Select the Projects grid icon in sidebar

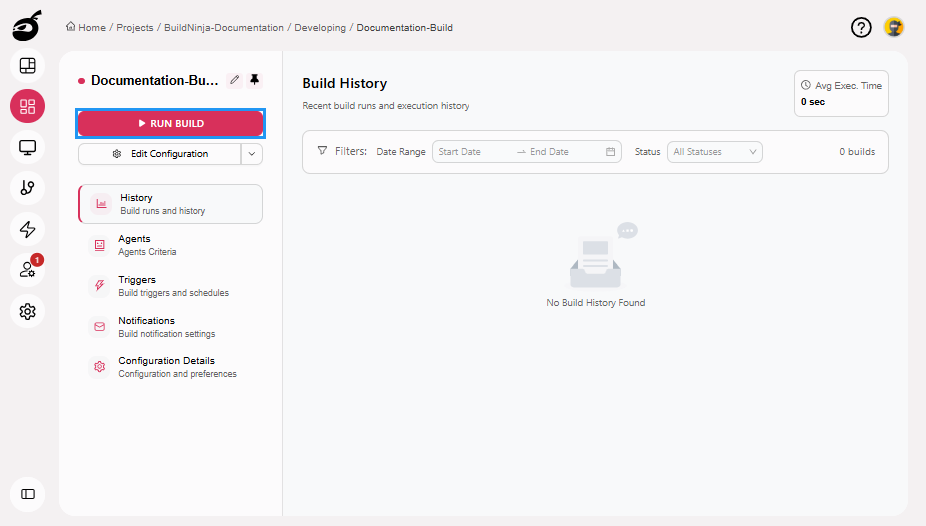pyautogui.click(x=28, y=107)
